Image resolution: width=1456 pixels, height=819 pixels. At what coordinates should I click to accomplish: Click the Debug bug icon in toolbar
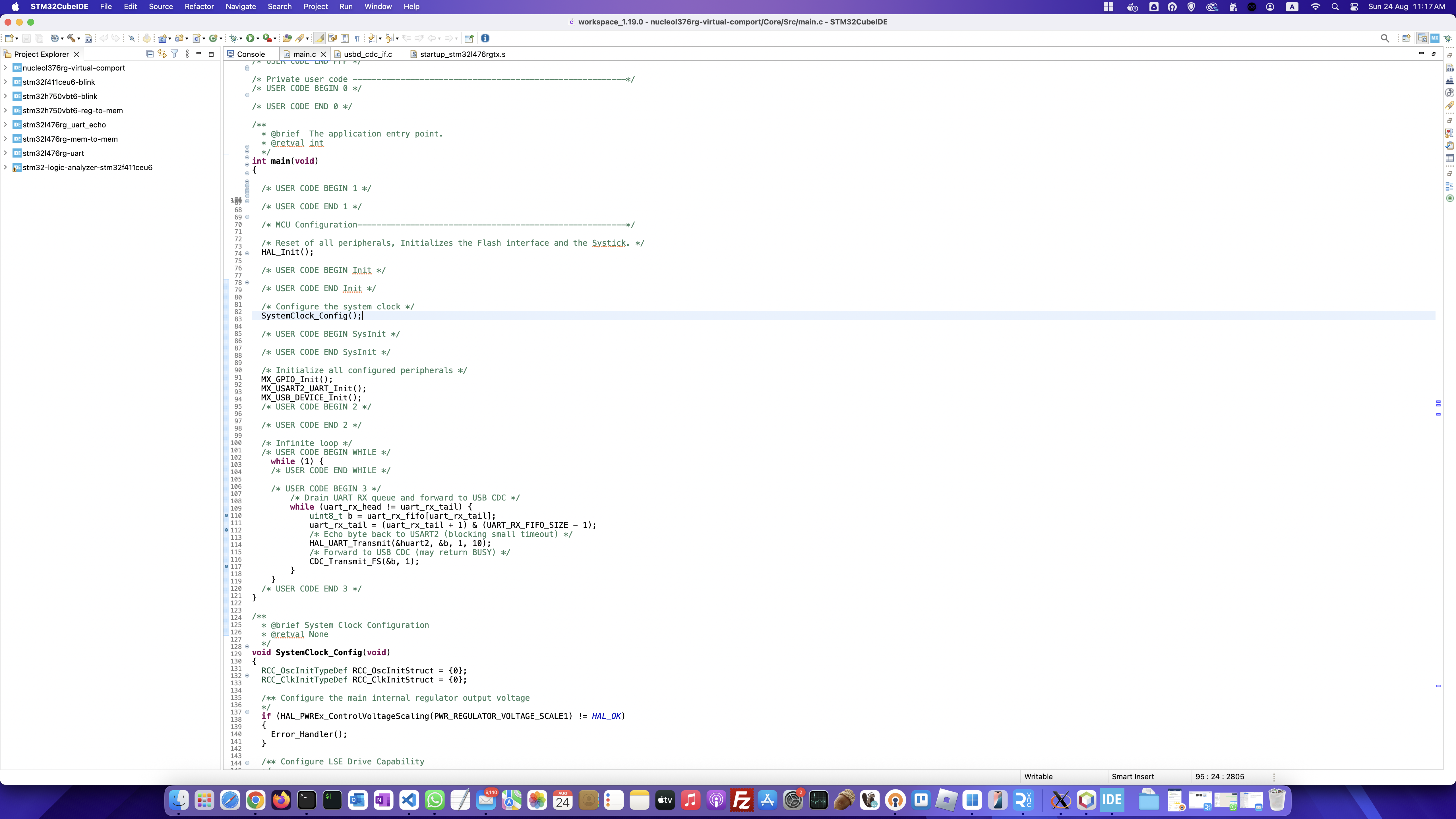(233, 38)
